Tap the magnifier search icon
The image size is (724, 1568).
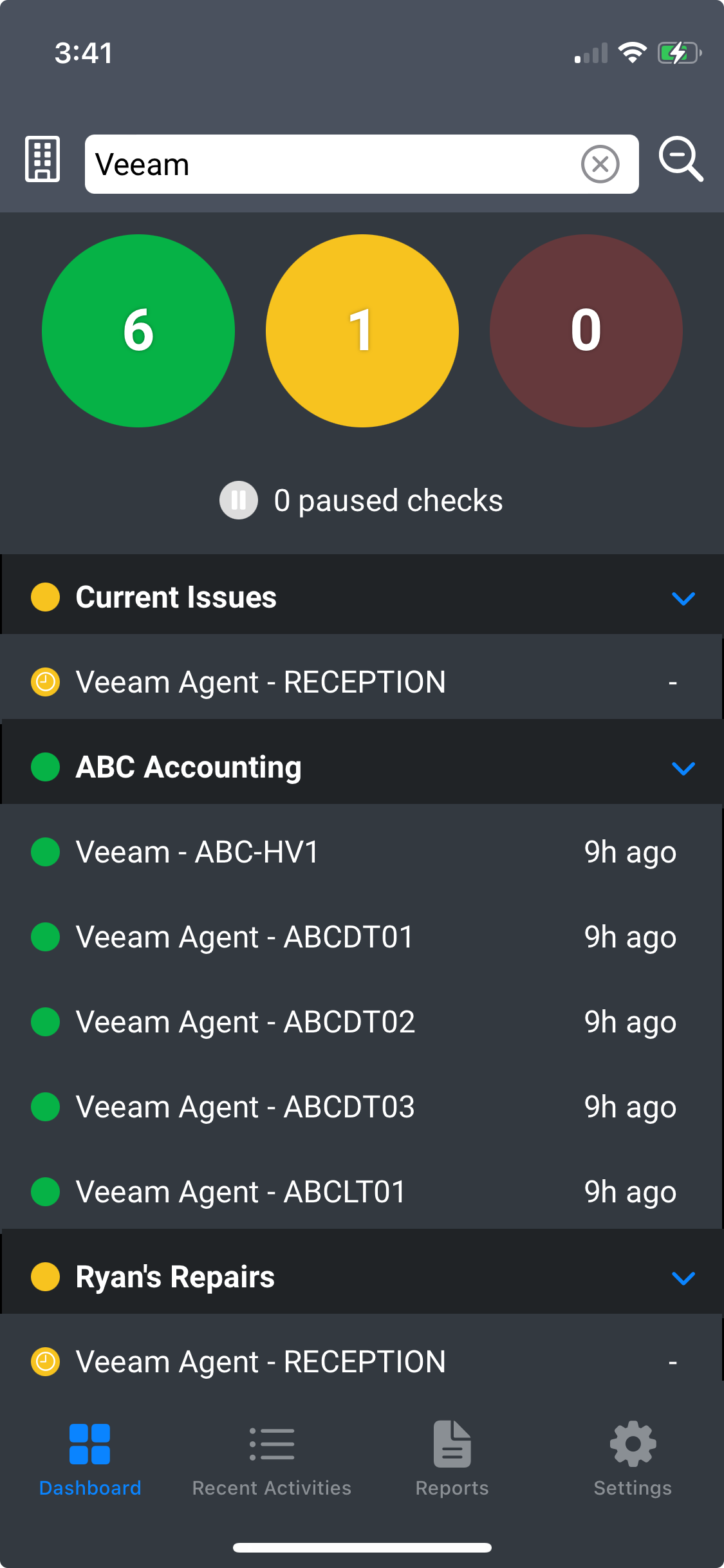tap(681, 159)
